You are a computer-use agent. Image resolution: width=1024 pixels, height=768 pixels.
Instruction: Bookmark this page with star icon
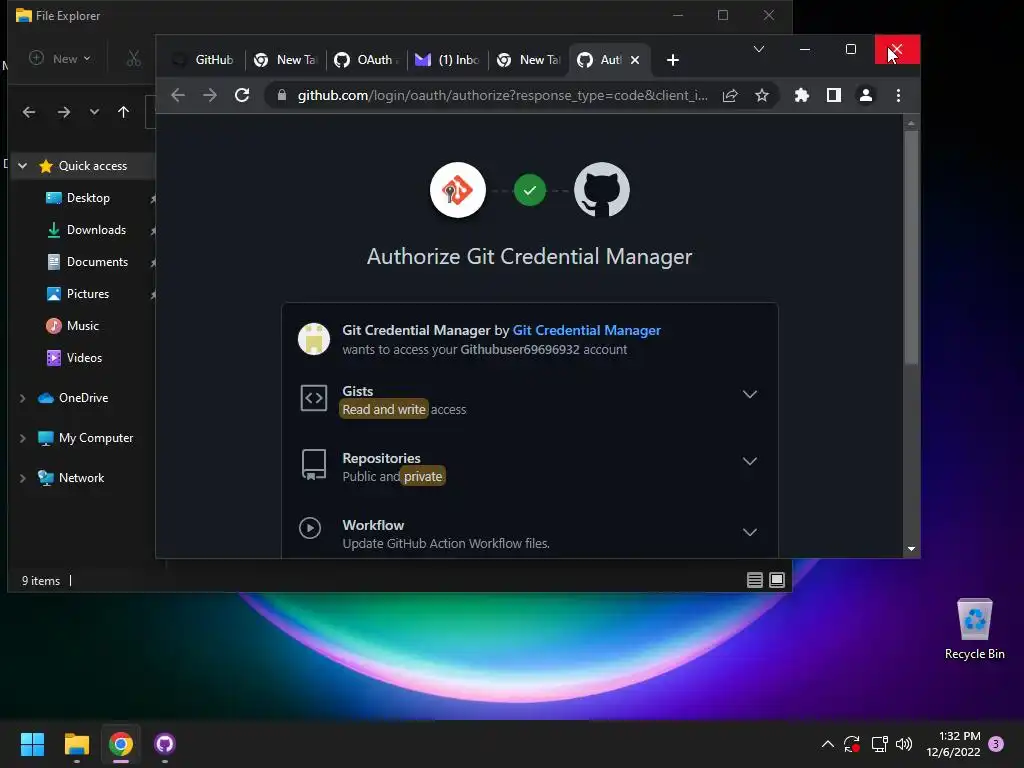tap(761, 95)
